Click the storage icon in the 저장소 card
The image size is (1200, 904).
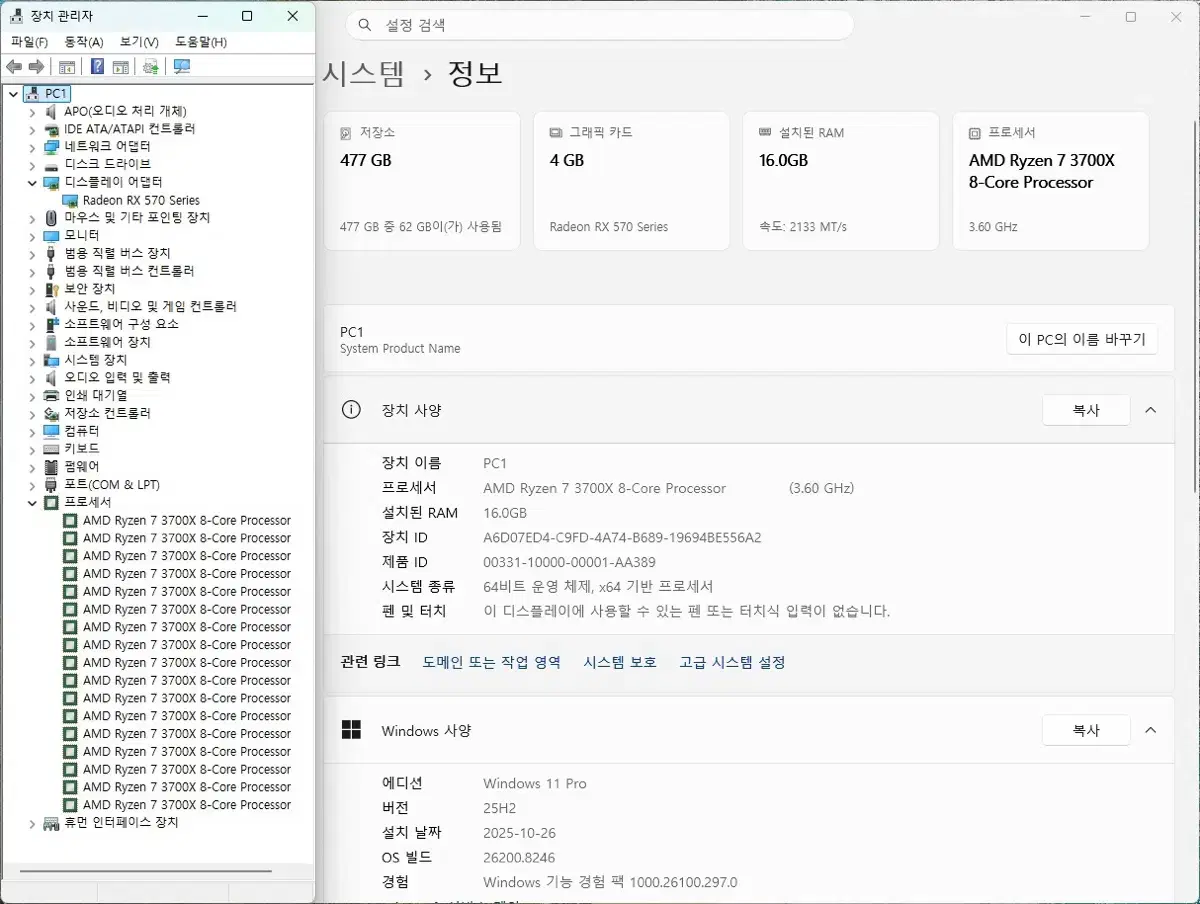click(346, 133)
